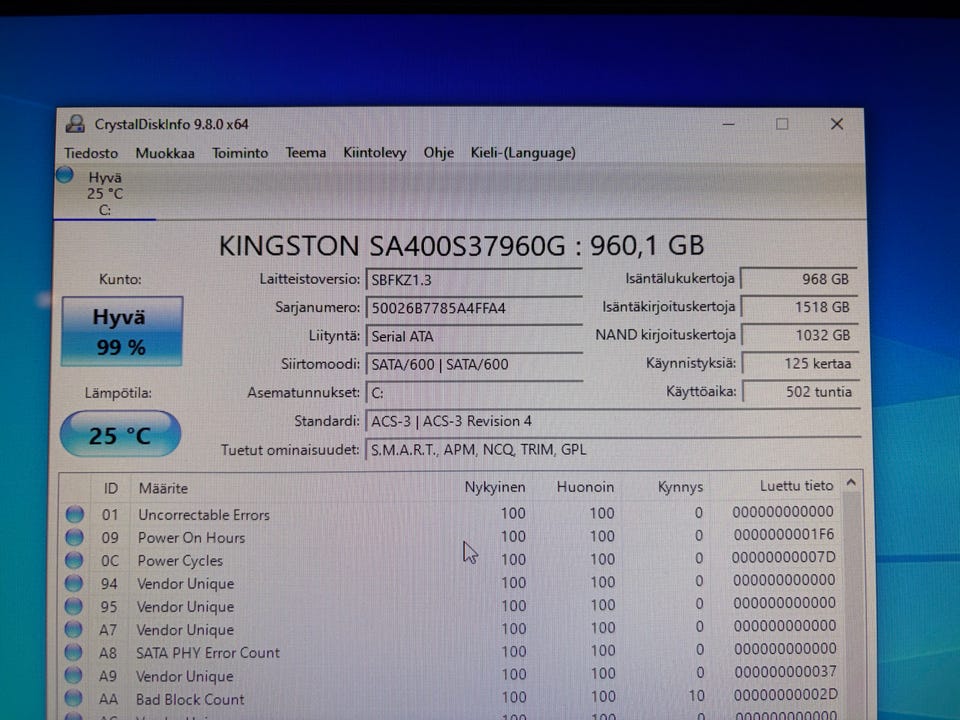Close the CrystalDiskInfo window

[x=837, y=124]
